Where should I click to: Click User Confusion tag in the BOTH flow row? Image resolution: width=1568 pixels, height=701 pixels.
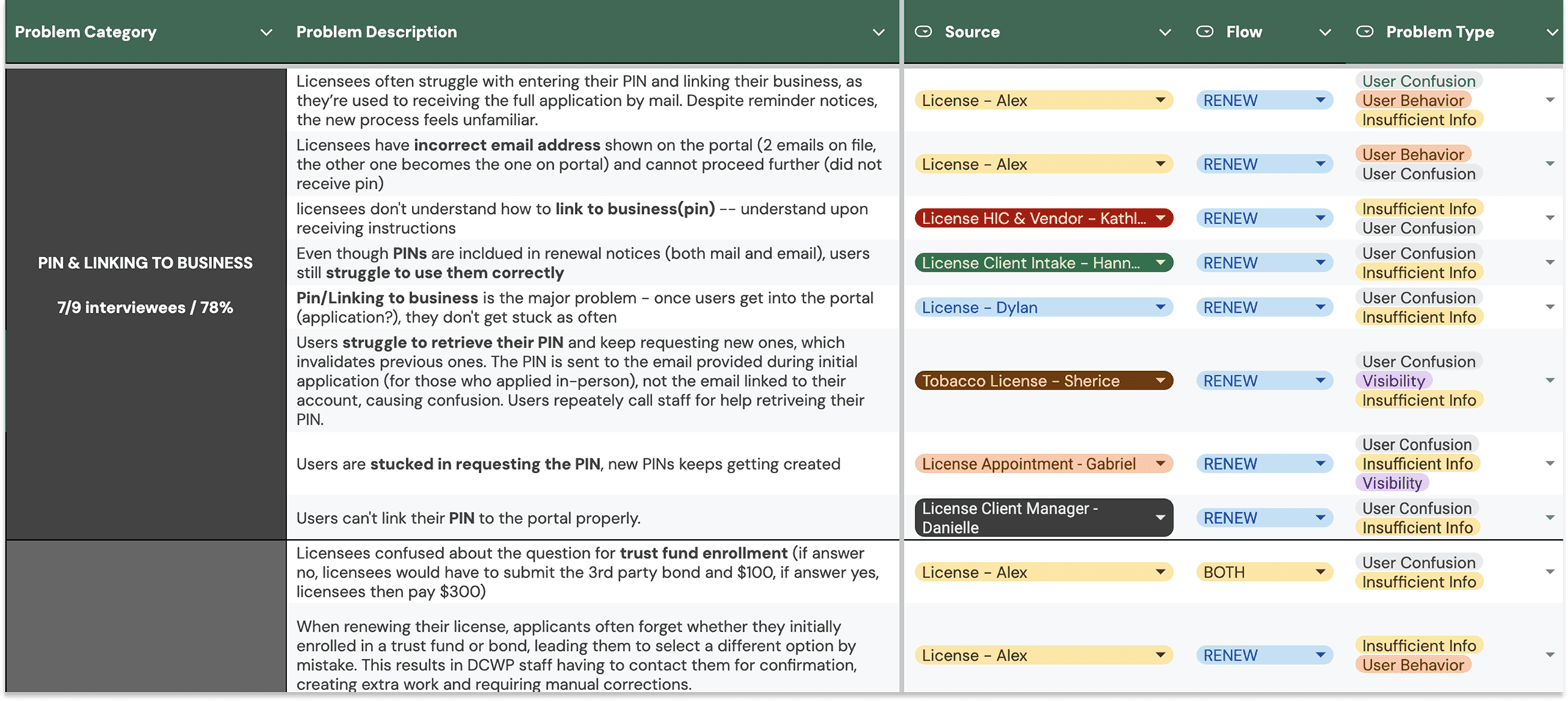point(1419,562)
